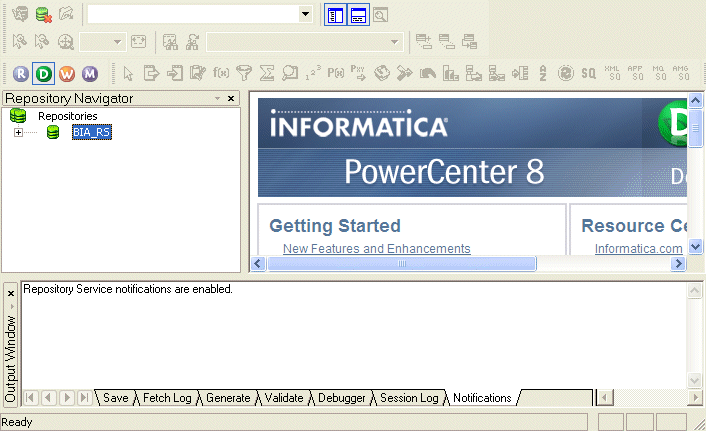Click the disconnect repository database icon
The width and height of the screenshot is (706, 431).
[43, 15]
